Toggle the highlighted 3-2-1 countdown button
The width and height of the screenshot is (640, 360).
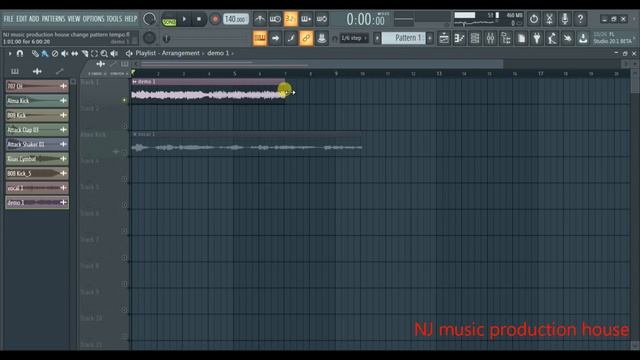point(291,19)
